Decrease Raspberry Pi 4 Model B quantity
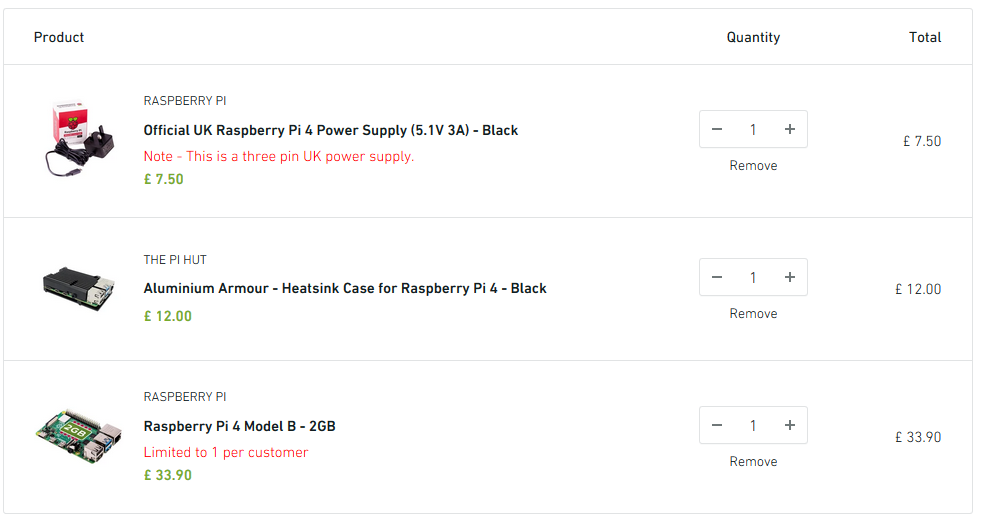Image resolution: width=984 pixels, height=522 pixels. [x=717, y=425]
